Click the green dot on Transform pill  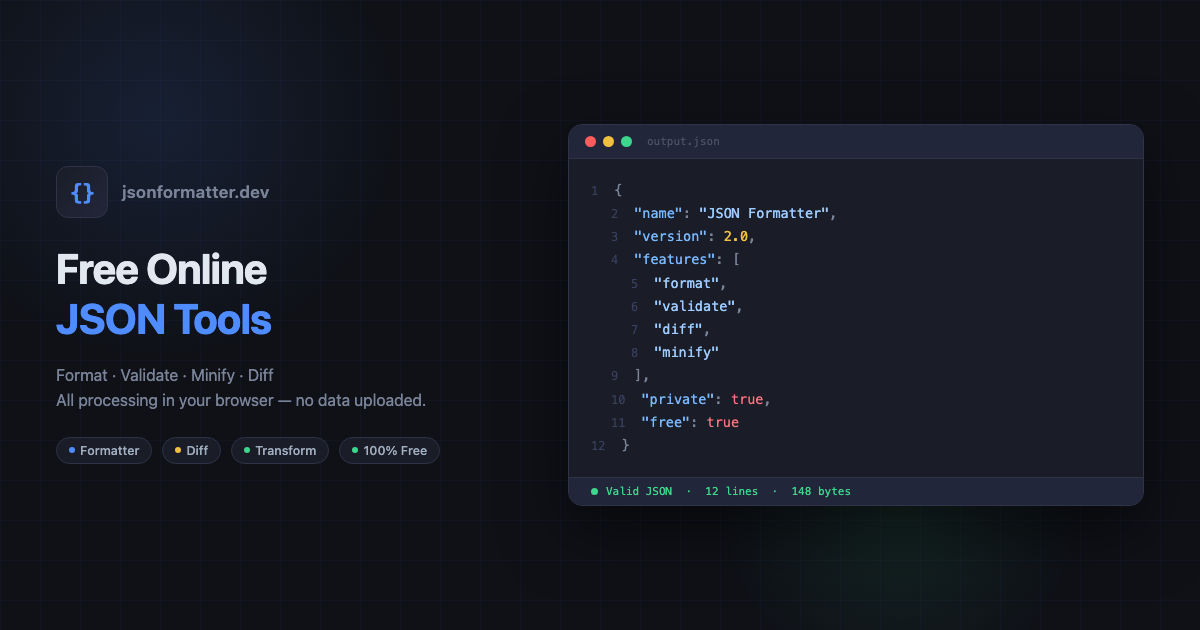point(247,450)
